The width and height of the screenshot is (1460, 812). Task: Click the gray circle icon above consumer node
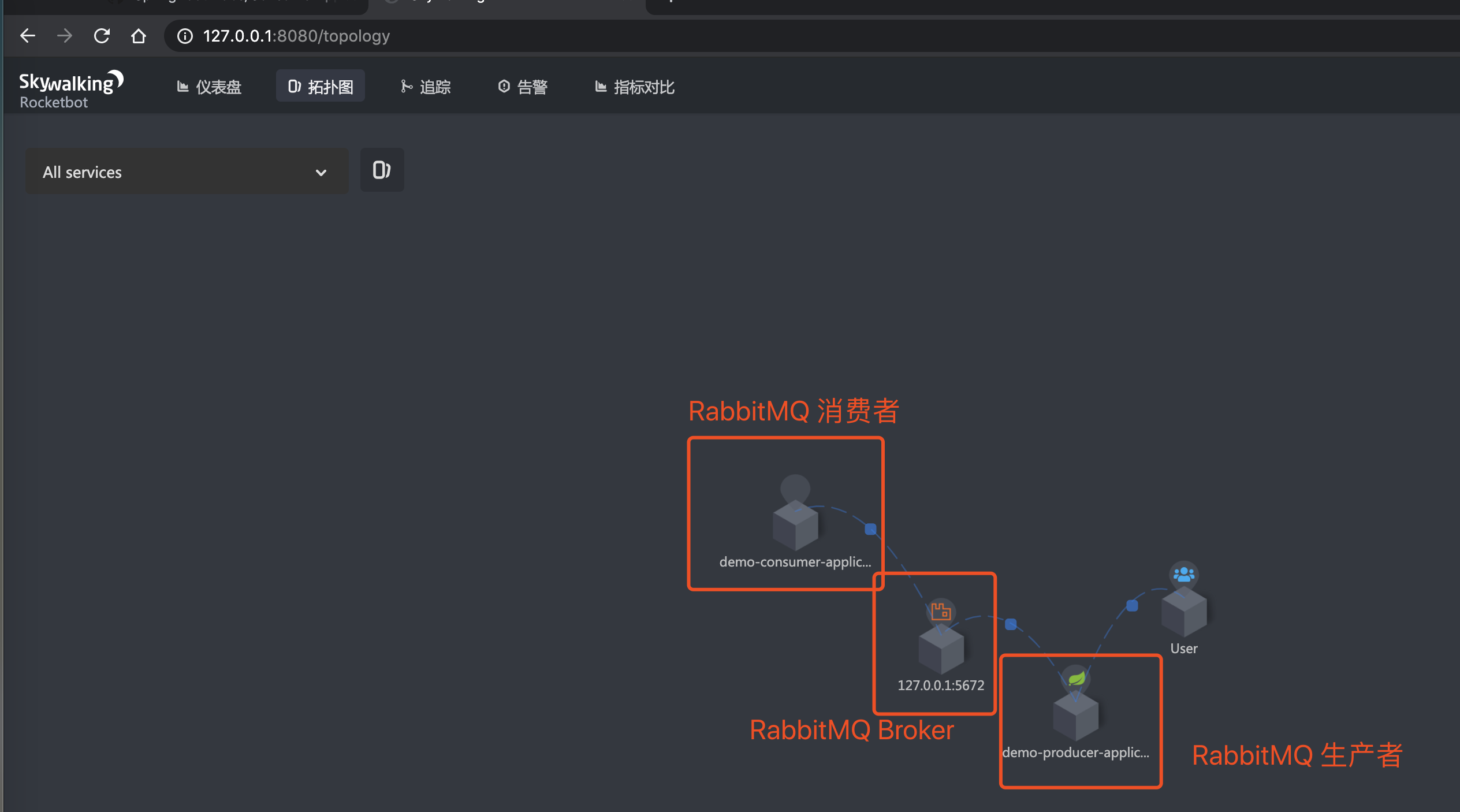[x=795, y=489]
